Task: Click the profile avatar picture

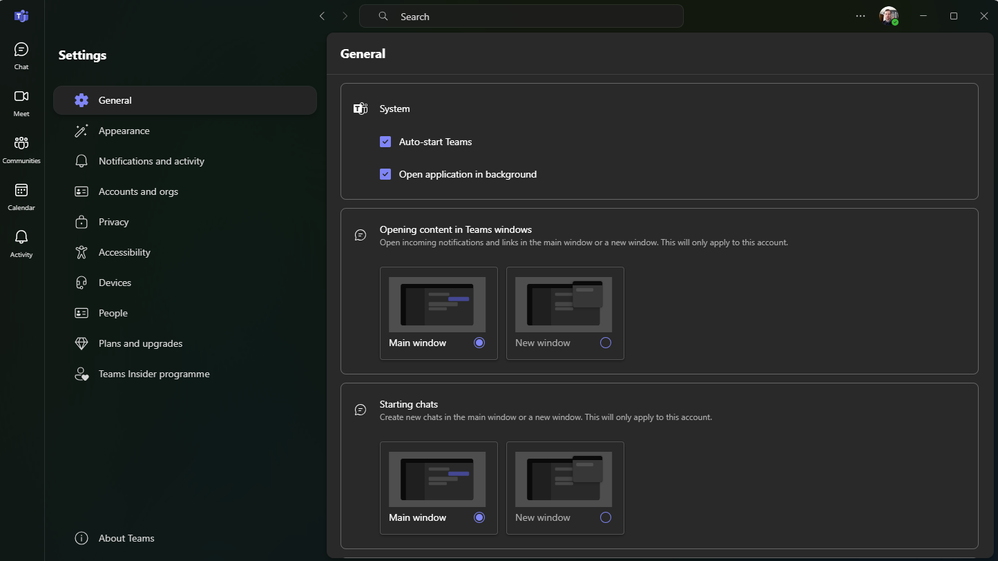Action: 889,16
